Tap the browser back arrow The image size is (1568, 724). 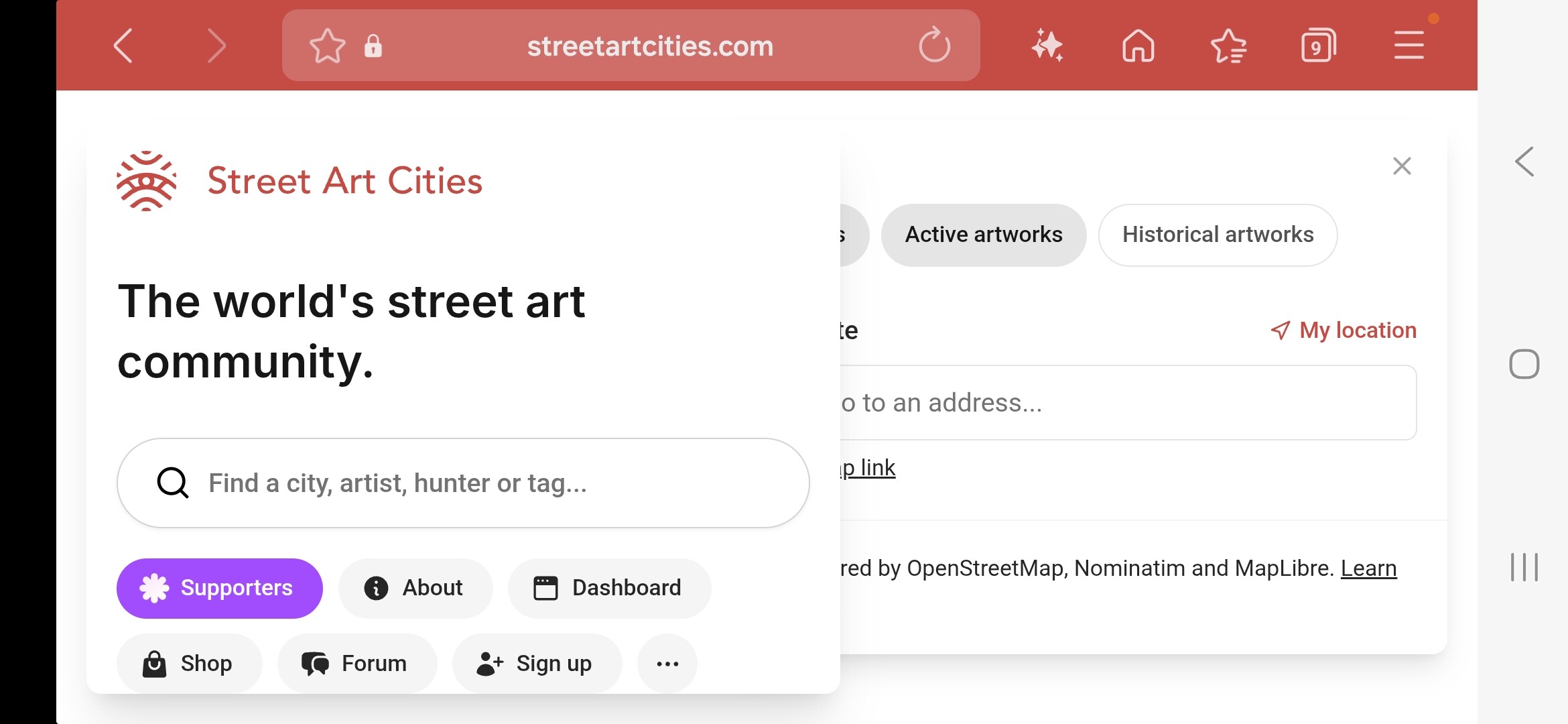(x=123, y=46)
